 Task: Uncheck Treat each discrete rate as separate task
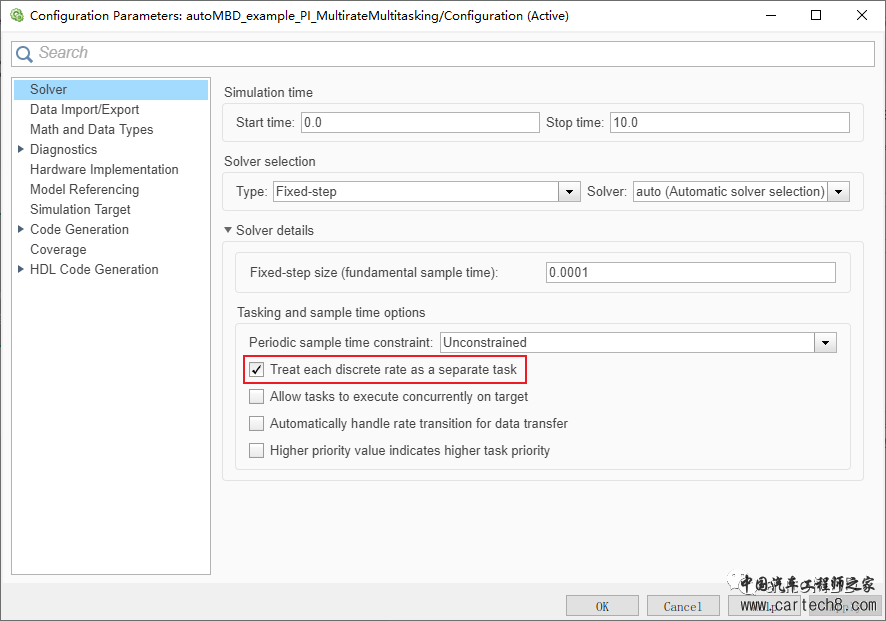(x=257, y=370)
